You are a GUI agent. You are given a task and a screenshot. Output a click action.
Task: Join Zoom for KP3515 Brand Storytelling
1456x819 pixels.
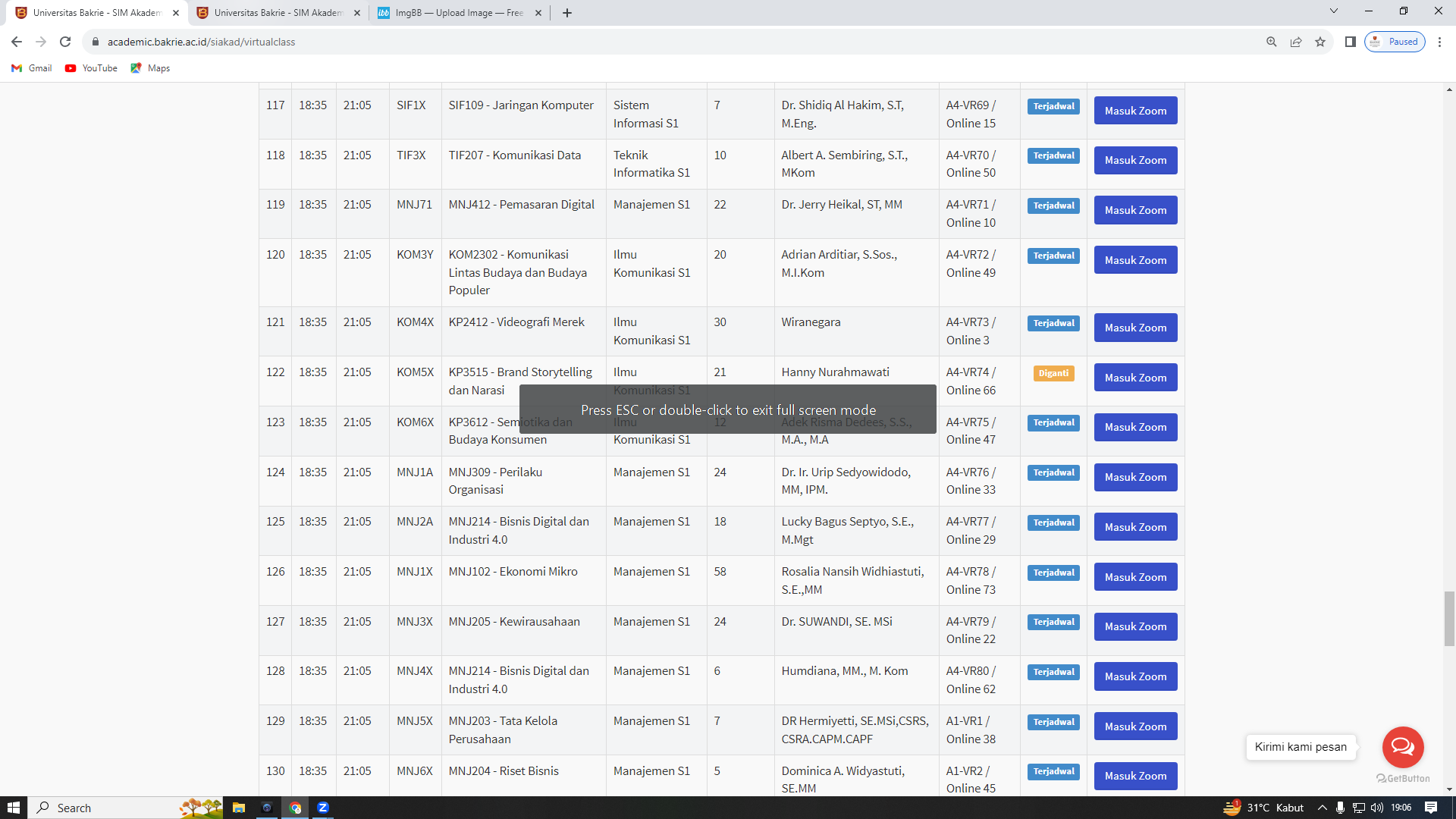tap(1135, 378)
